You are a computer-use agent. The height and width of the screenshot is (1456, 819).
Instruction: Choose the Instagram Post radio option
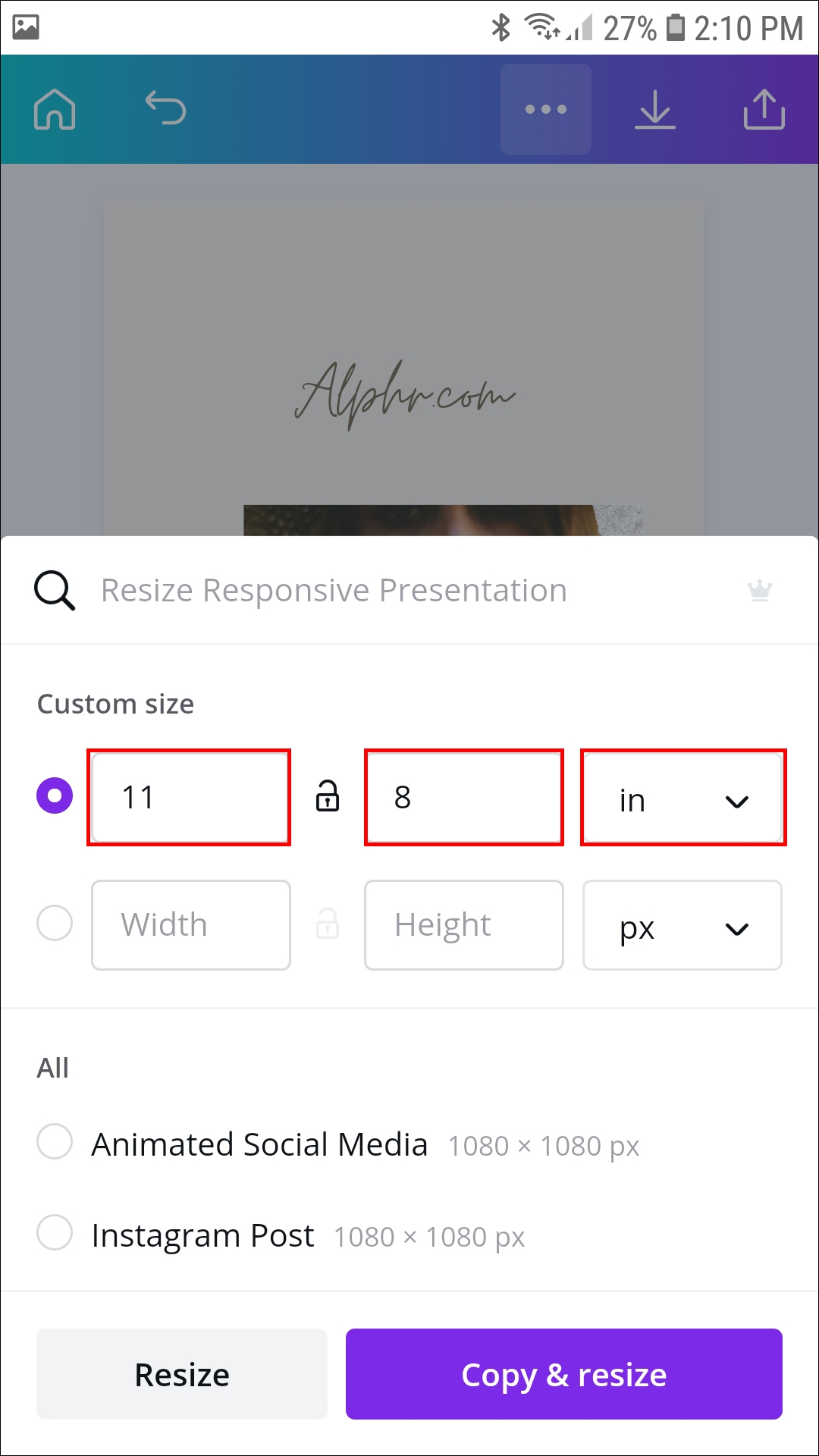tap(55, 1233)
